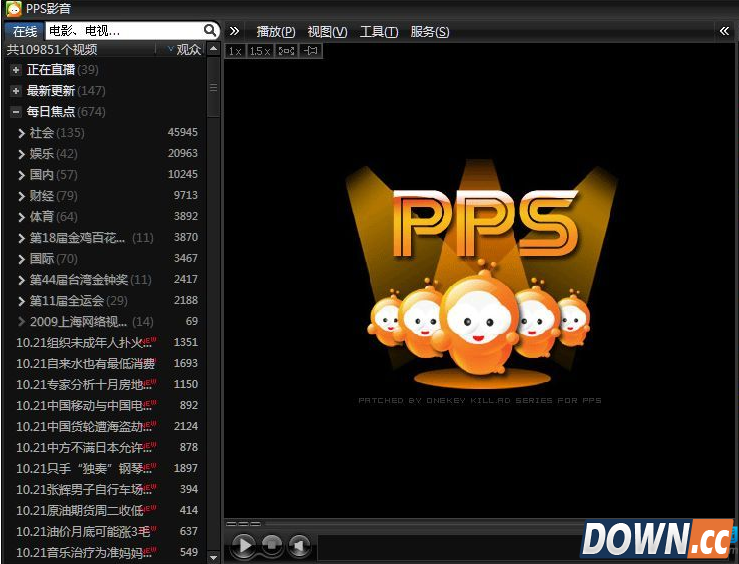Image resolution: width=739 pixels, height=564 pixels.
Task: Click double-arrow icon at top right
Action: pyautogui.click(x=724, y=31)
